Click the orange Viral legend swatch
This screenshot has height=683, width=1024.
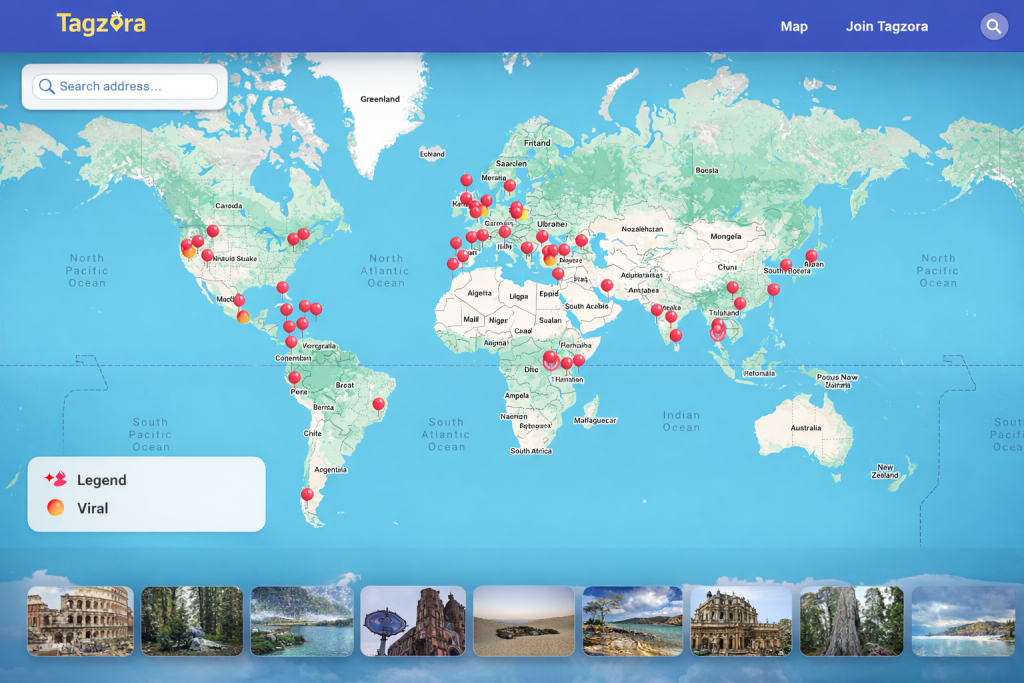[55, 508]
